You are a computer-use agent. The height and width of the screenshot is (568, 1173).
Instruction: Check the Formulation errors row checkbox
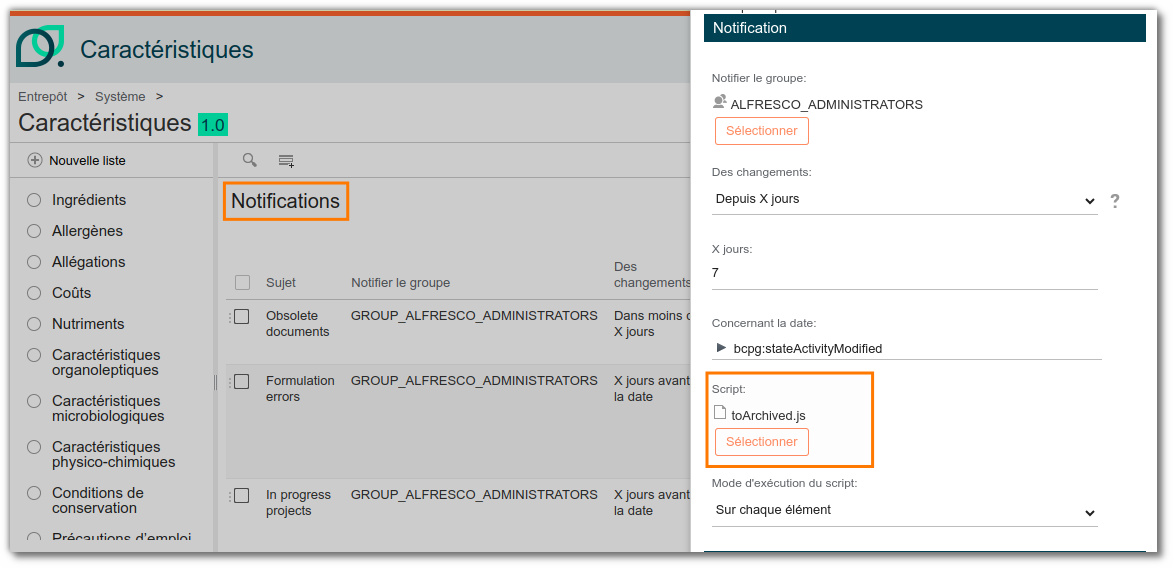tap(242, 382)
